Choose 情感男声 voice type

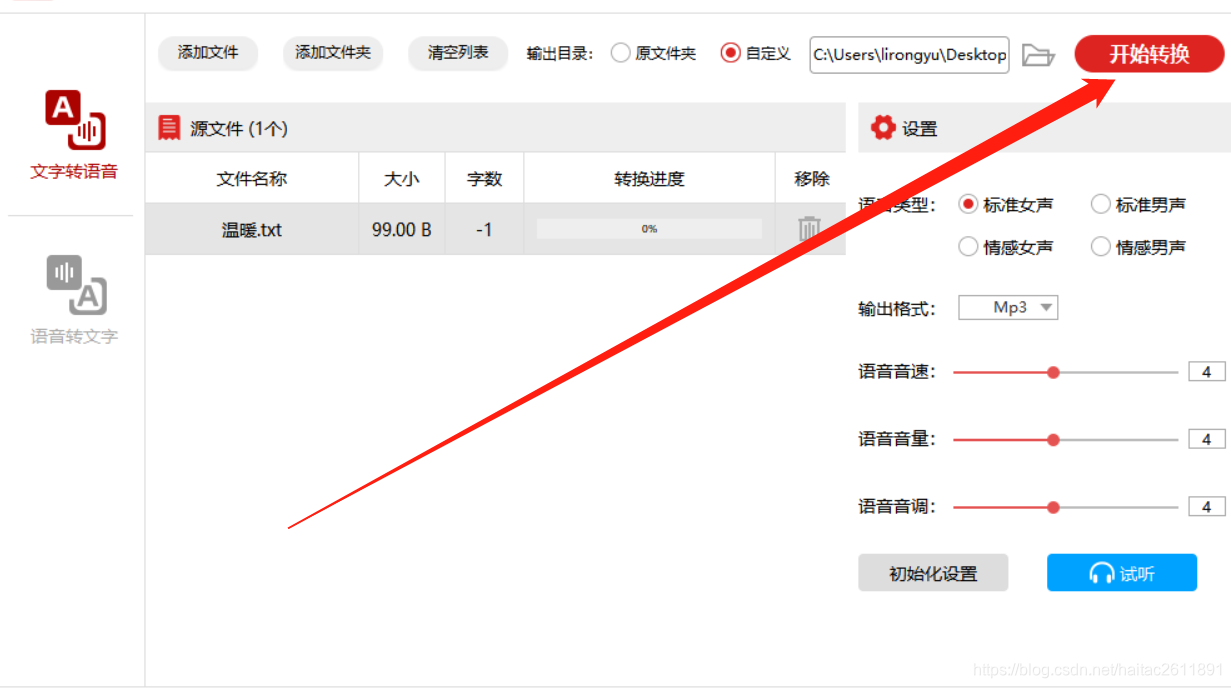pos(1138,246)
